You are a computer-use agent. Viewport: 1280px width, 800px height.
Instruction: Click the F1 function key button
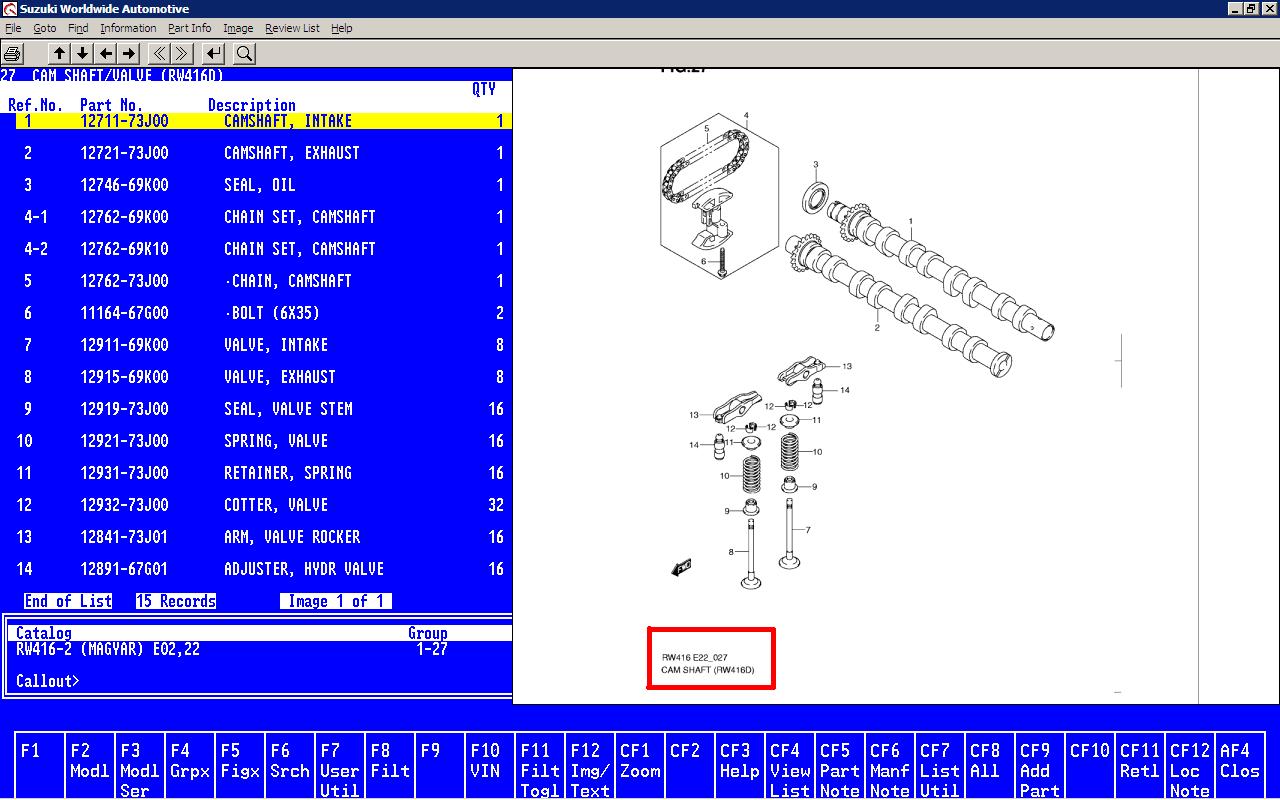(x=41, y=766)
